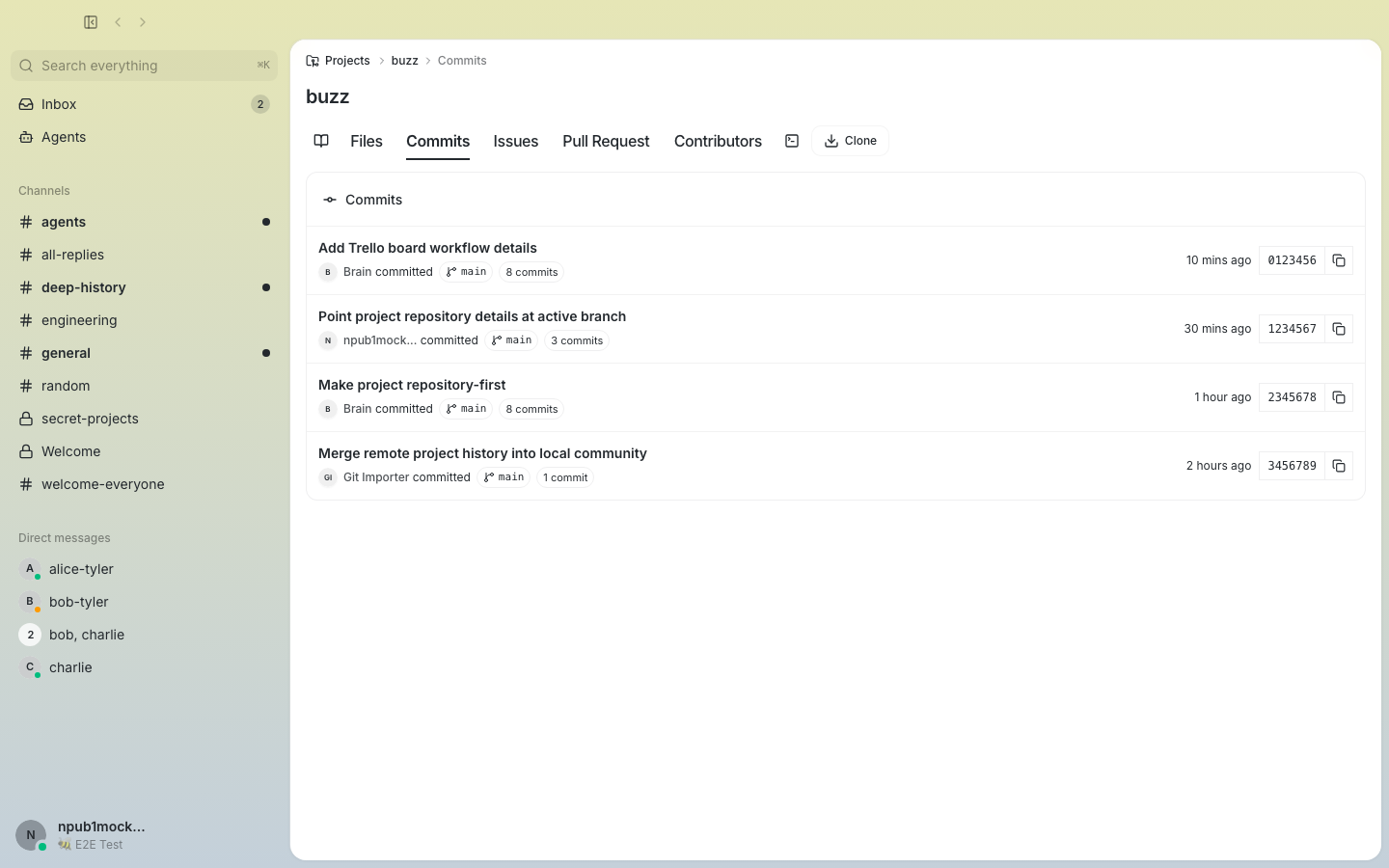
Task: Open commit 'Add Trello board workflow details'
Action: pos(427,248)
